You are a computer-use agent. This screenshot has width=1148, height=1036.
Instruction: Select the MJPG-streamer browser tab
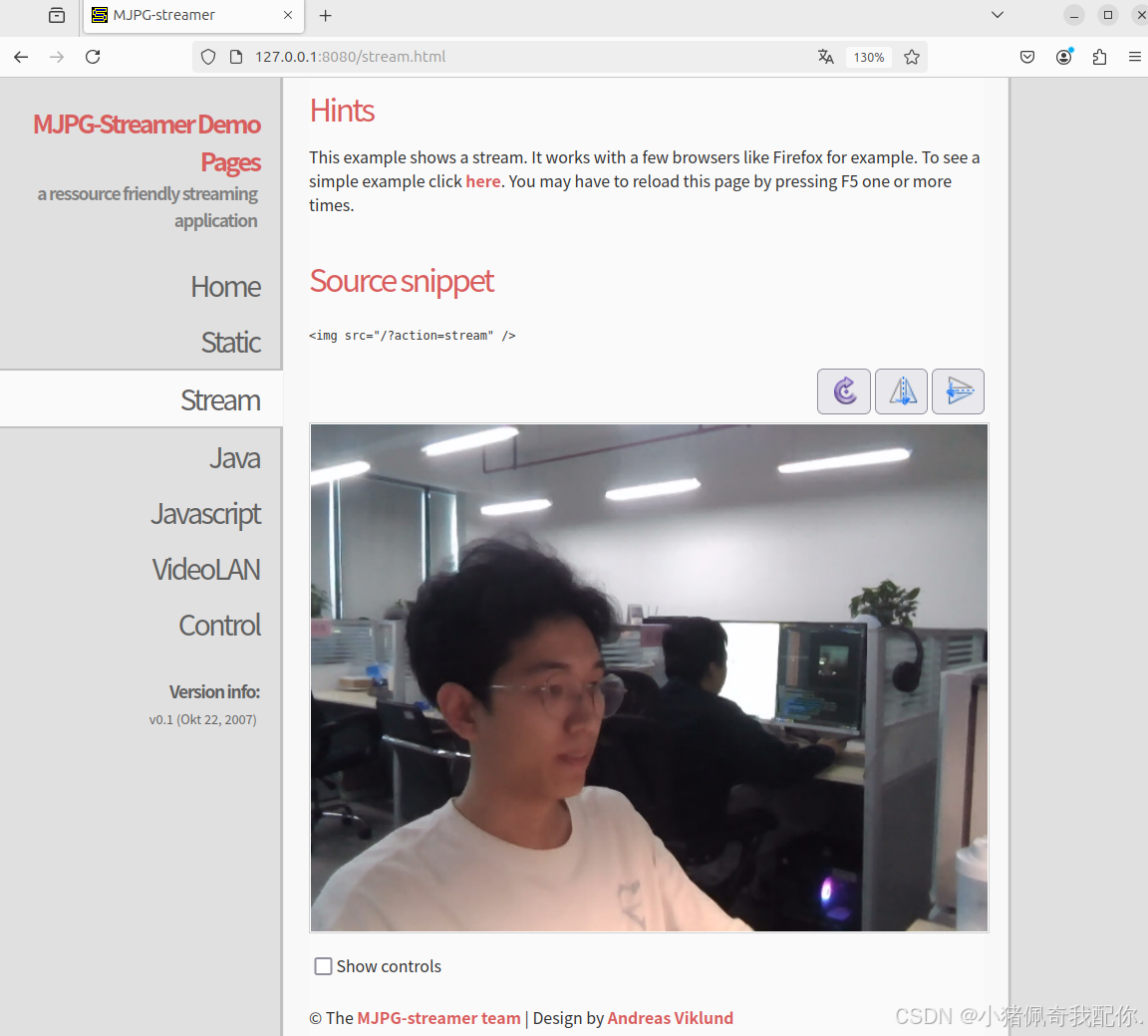click(x=193, y=15)
